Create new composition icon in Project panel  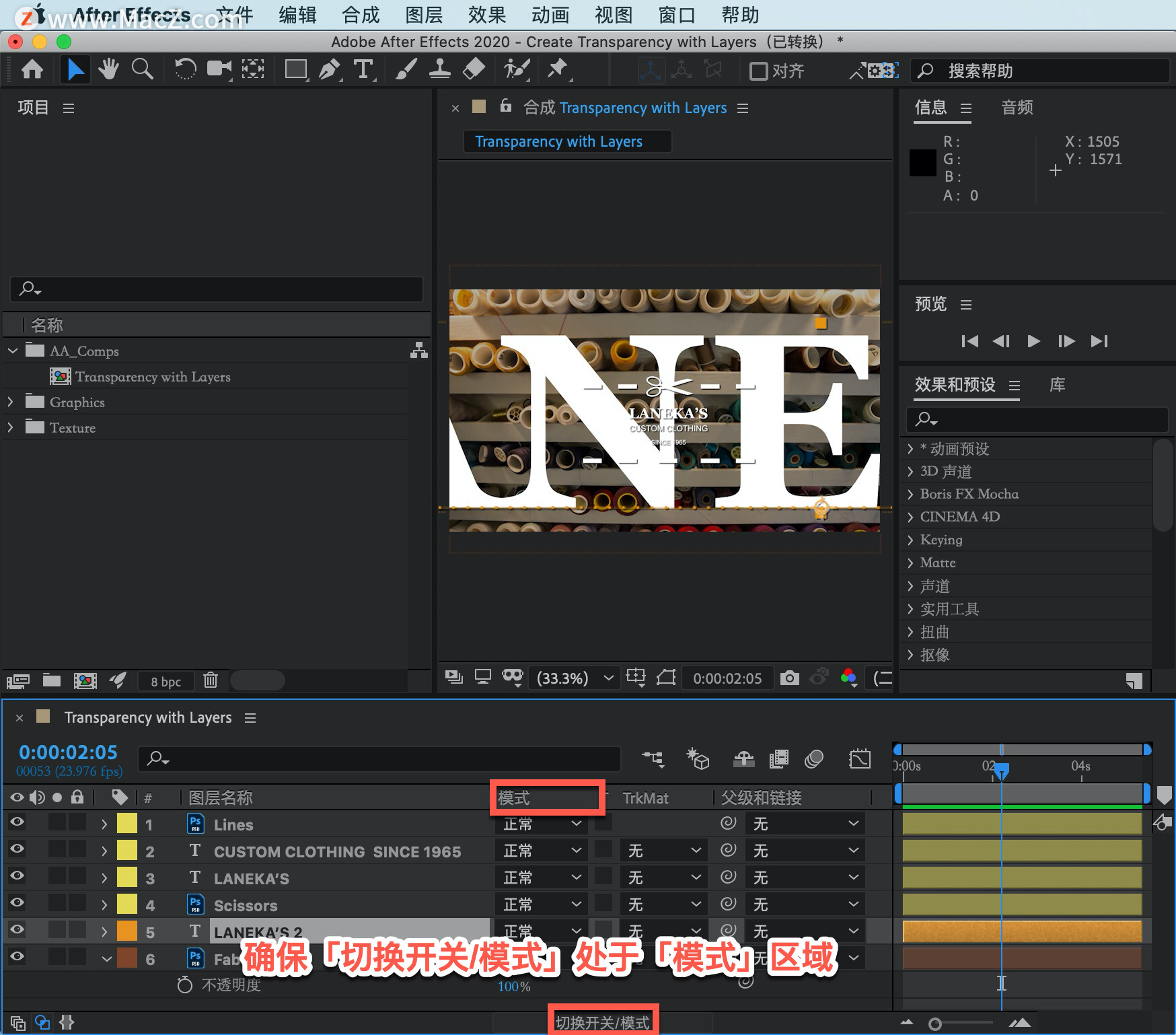(85, 680)
